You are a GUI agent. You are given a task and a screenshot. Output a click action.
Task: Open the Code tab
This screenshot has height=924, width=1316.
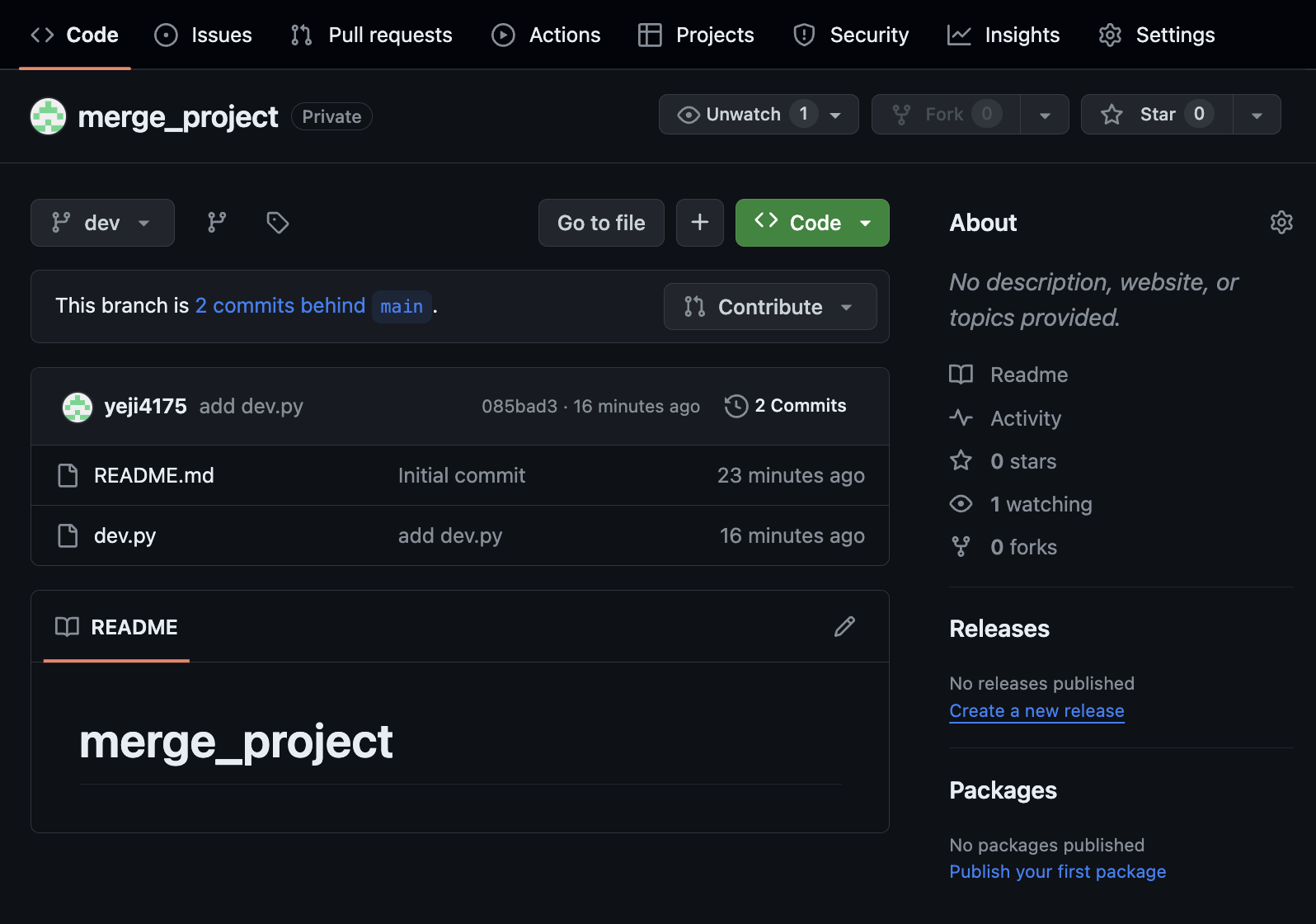[75, 35]
